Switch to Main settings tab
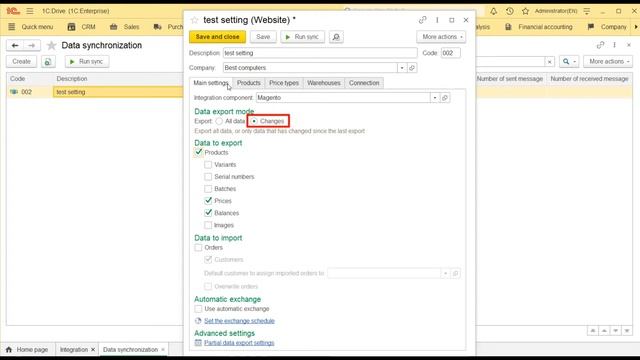 tap(211, 83)
